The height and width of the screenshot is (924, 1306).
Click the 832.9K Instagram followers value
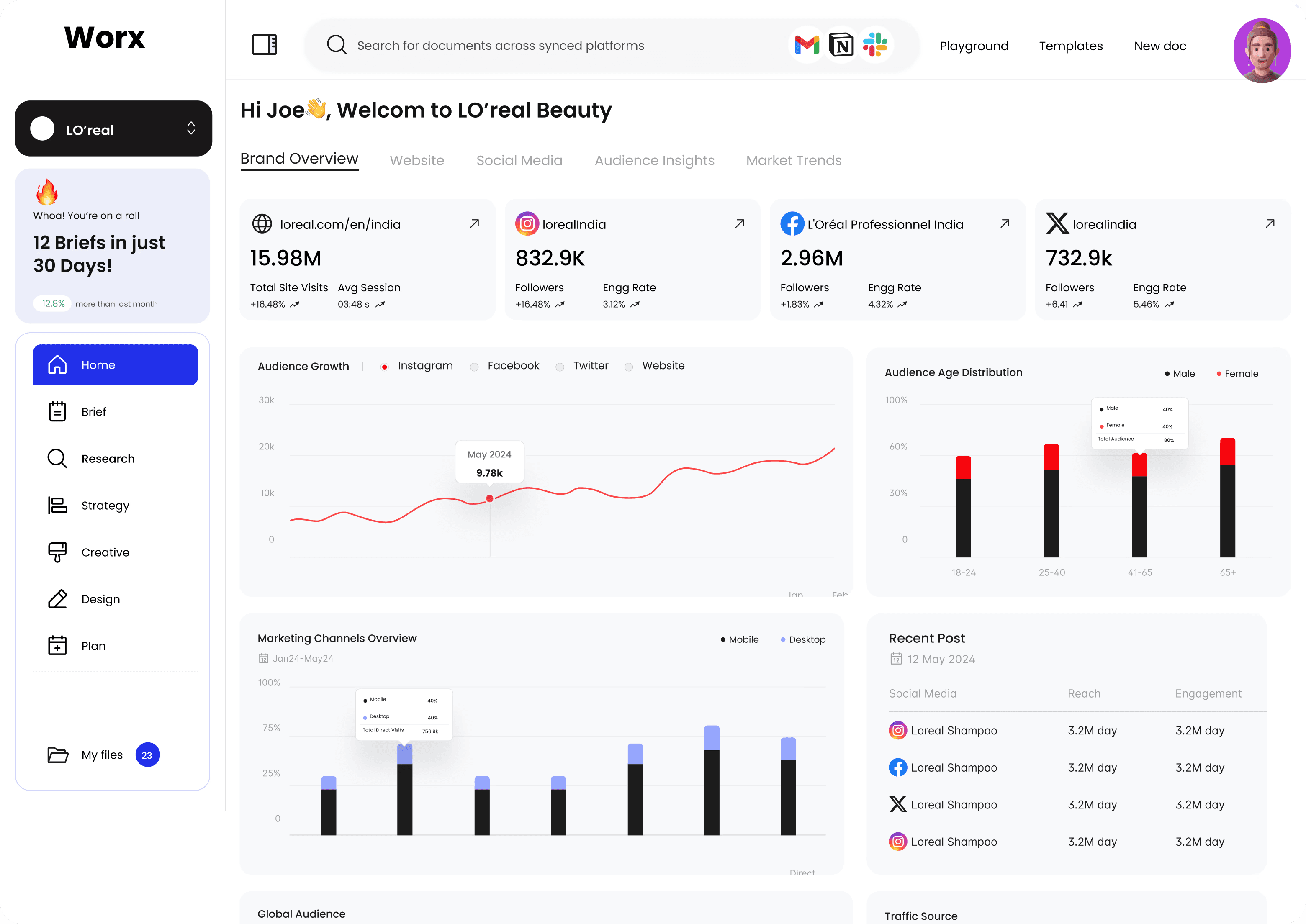[550, 258]
